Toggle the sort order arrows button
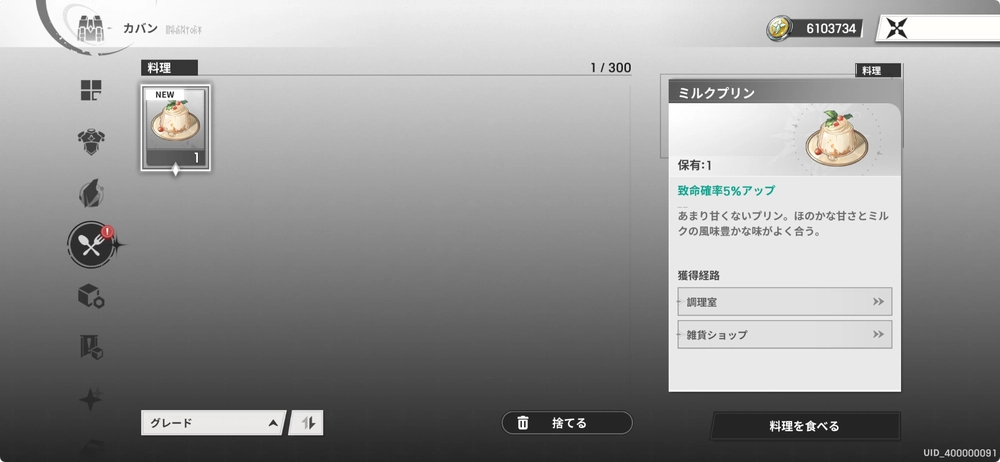Screen dimensions: 1000x462 307,422
